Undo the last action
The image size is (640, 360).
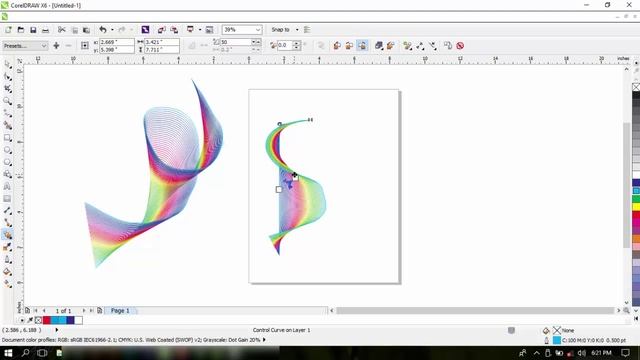coord(103,30)
